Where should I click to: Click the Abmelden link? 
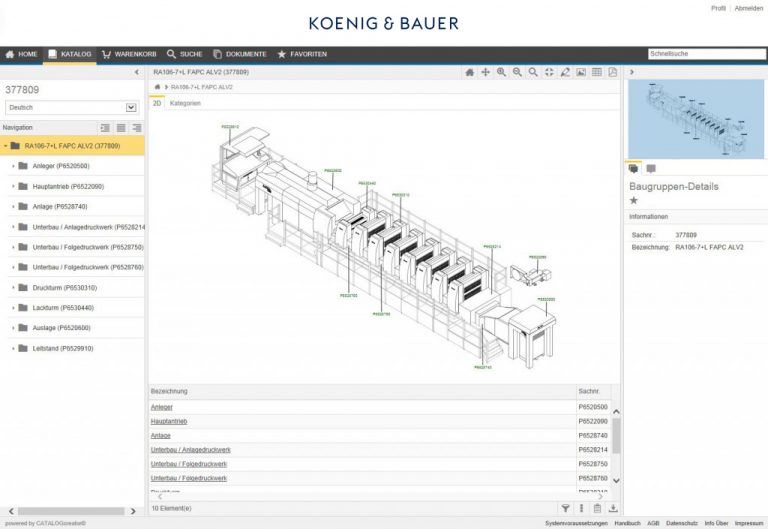point(748,8)
